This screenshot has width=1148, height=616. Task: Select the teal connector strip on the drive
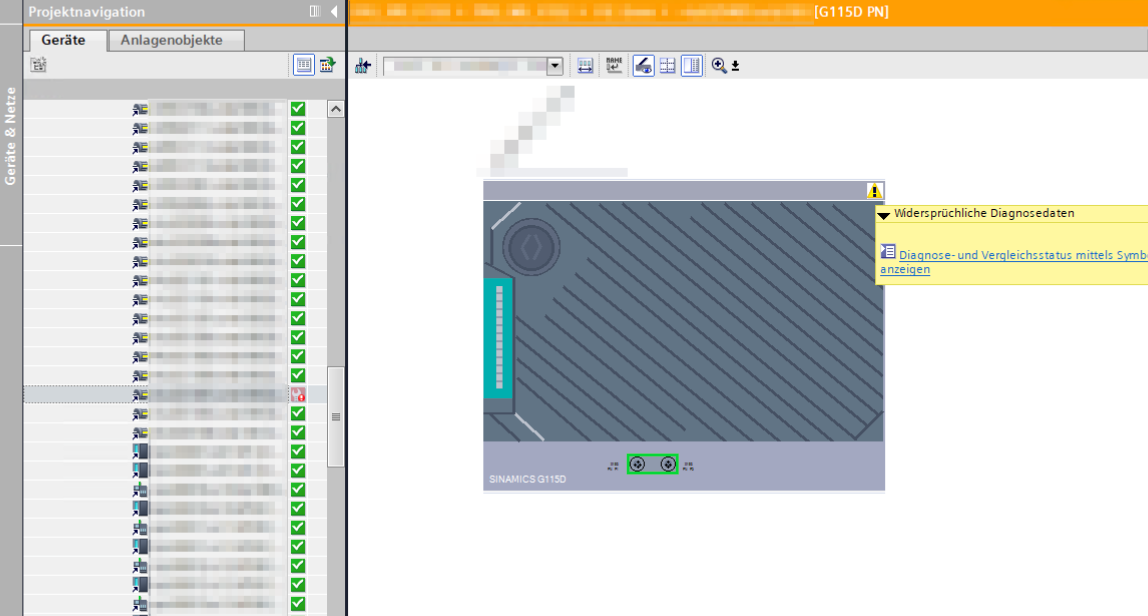[498, 338]
